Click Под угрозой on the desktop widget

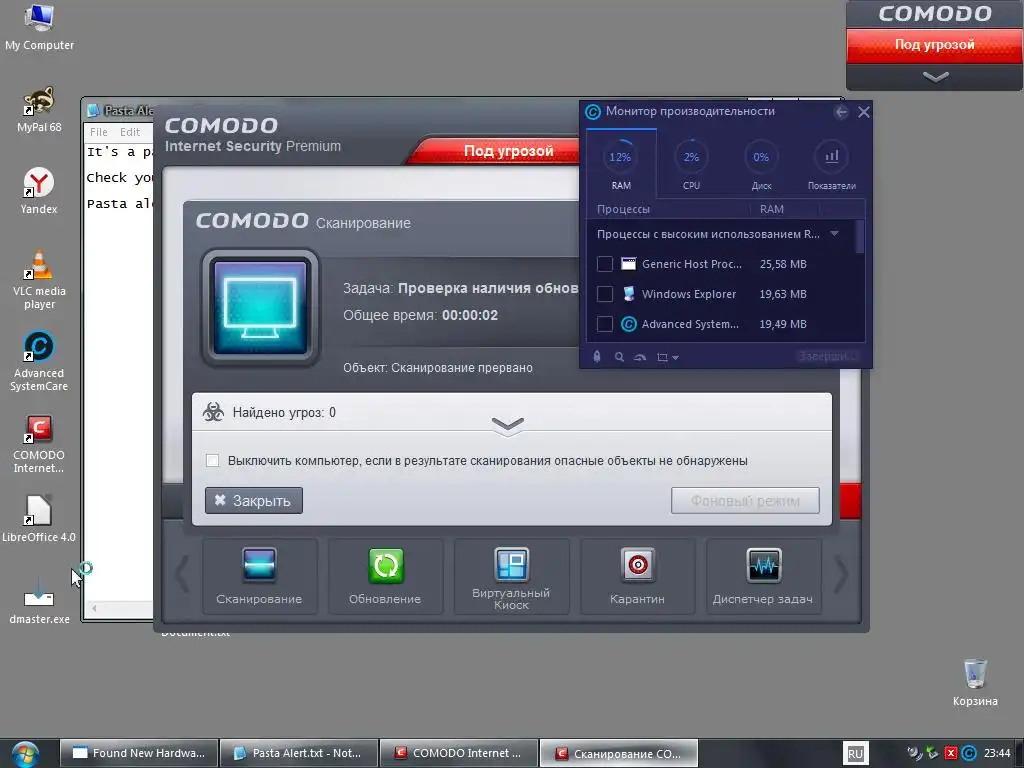click(935, 44)
